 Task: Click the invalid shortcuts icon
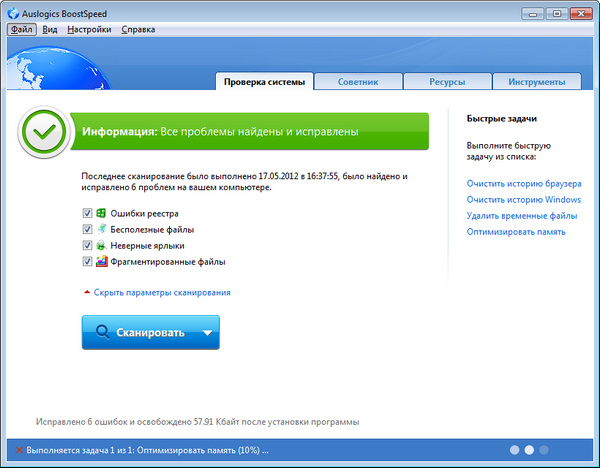pos(101,245)
